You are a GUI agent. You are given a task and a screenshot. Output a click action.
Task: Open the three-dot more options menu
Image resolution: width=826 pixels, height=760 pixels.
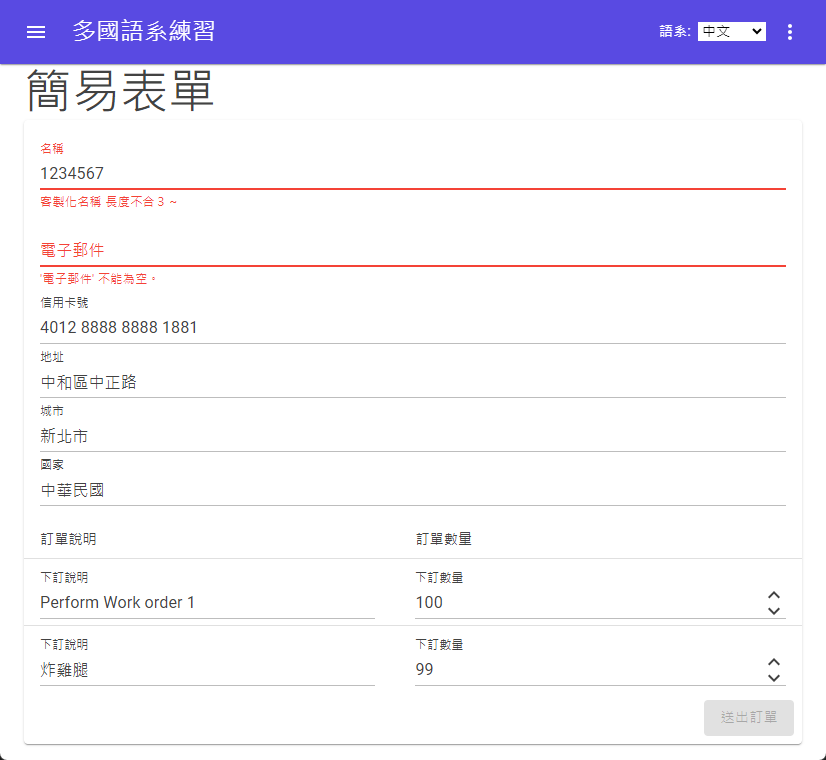point(790,32)
